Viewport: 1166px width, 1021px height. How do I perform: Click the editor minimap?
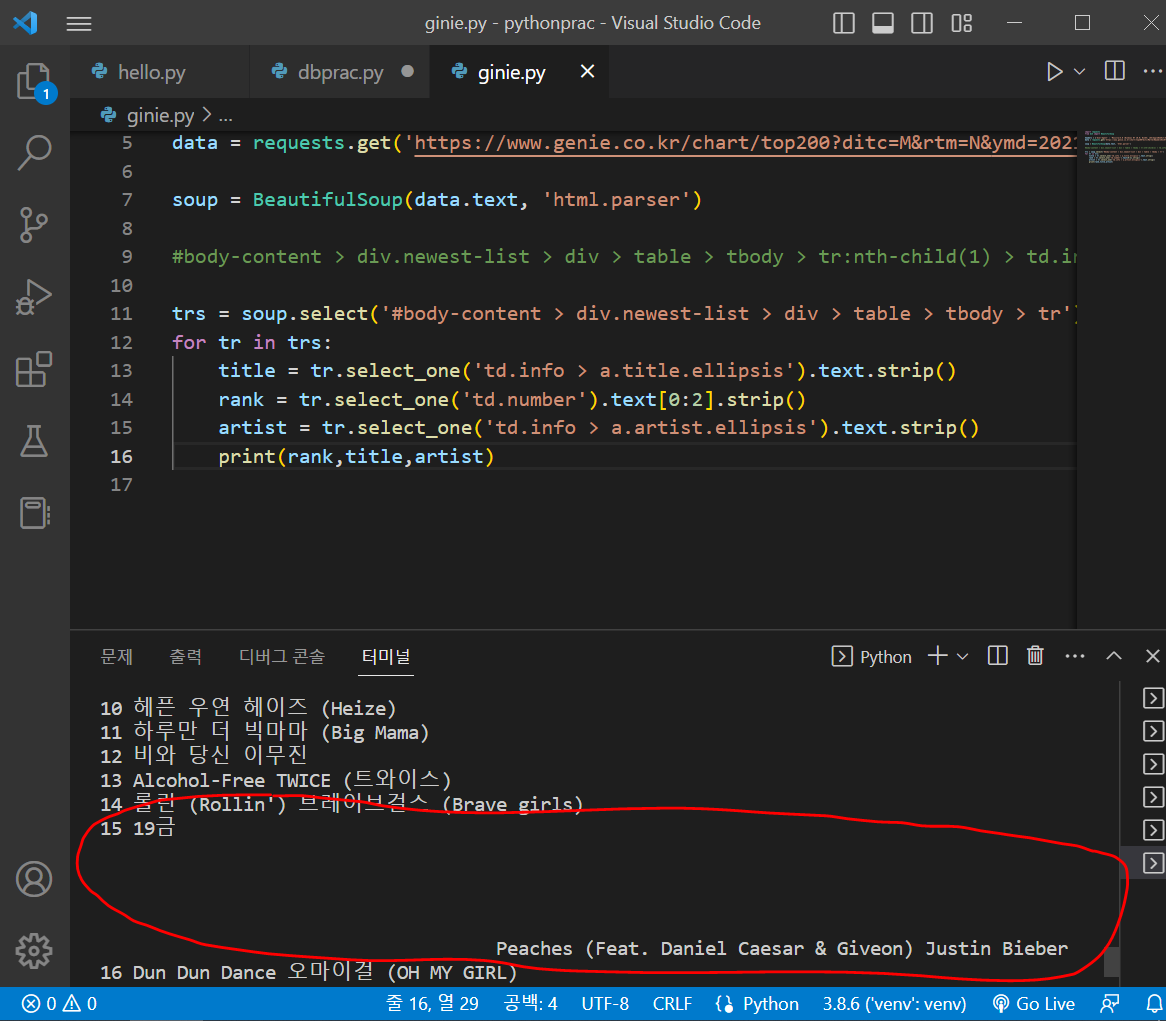1123,147
